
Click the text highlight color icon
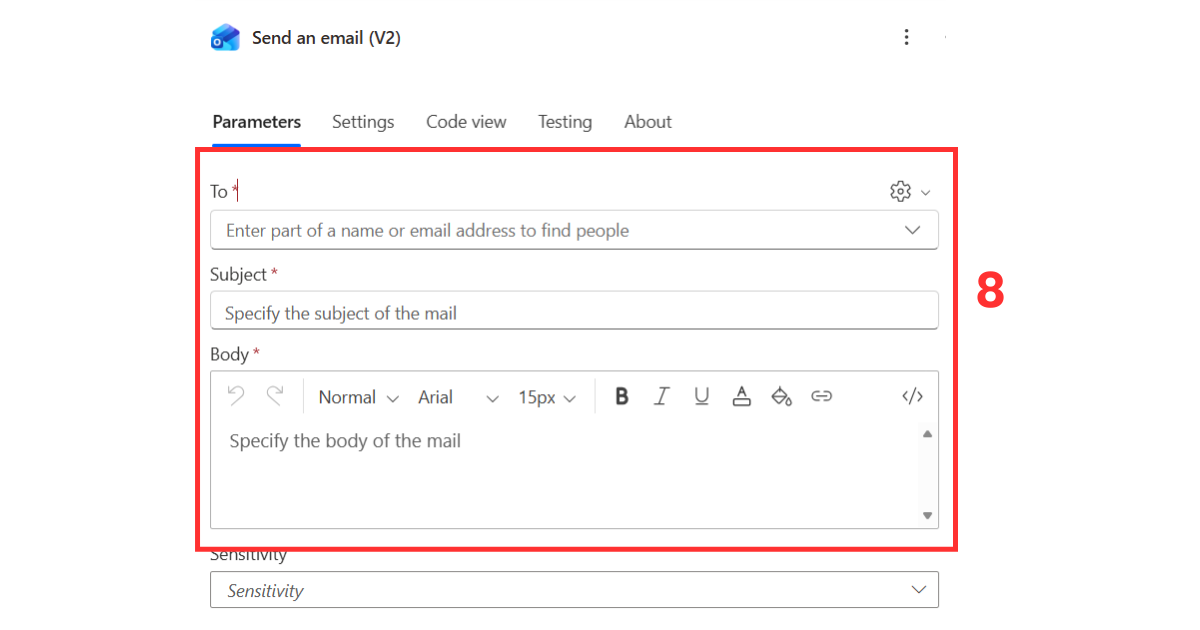(782, 396)
